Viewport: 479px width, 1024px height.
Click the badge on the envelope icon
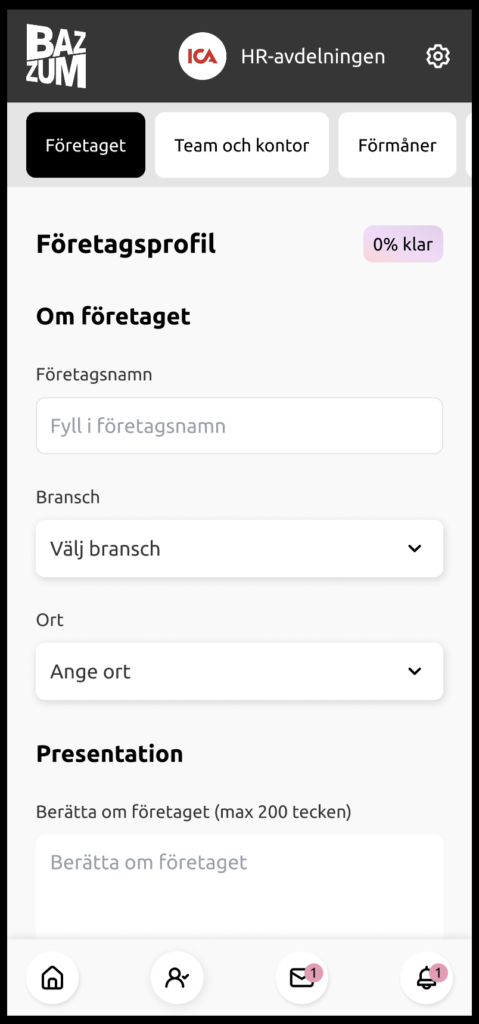pos(314,973)
